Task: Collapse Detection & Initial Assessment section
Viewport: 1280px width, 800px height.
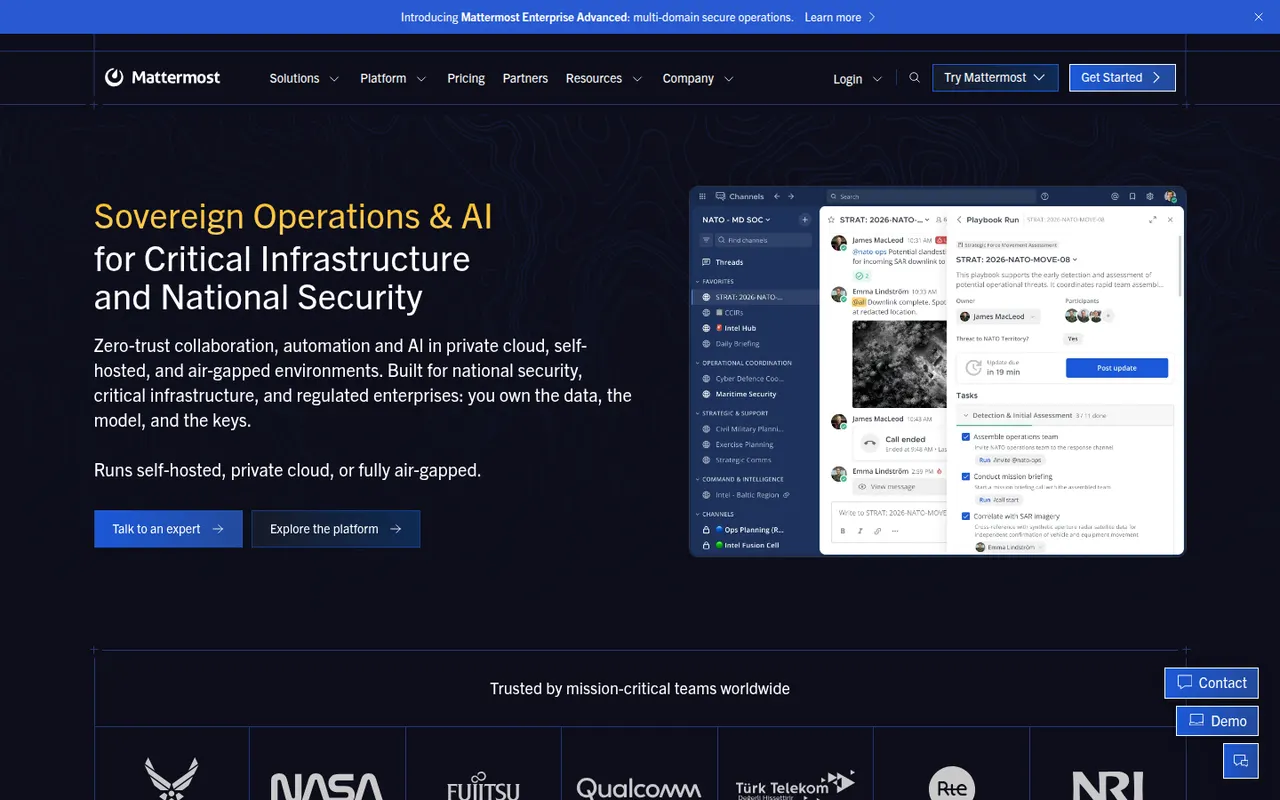Action: [x=1064, y=415]
